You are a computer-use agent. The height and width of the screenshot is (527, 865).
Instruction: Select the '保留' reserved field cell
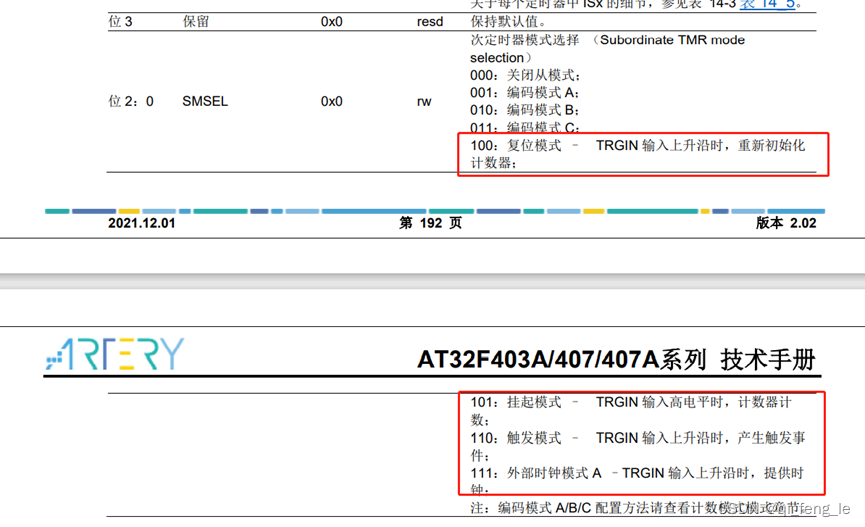pyautogui.click(x=196, y=22)
